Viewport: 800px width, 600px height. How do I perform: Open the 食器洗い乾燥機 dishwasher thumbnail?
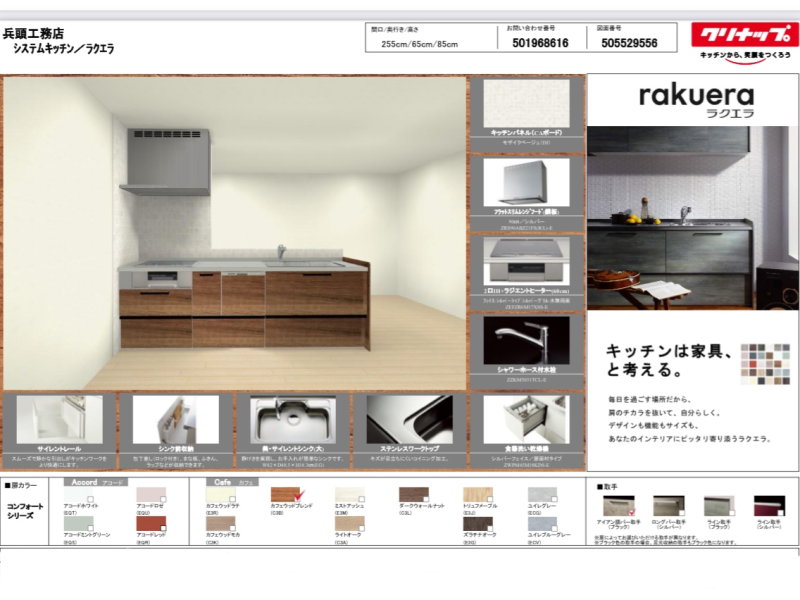coord(526,419)
